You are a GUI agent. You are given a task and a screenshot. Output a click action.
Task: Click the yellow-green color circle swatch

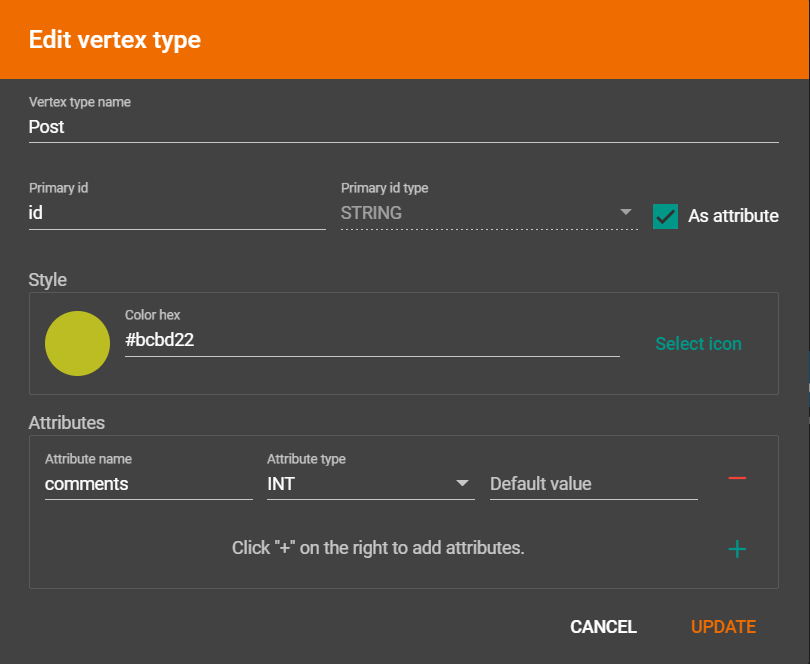(77, 343)
